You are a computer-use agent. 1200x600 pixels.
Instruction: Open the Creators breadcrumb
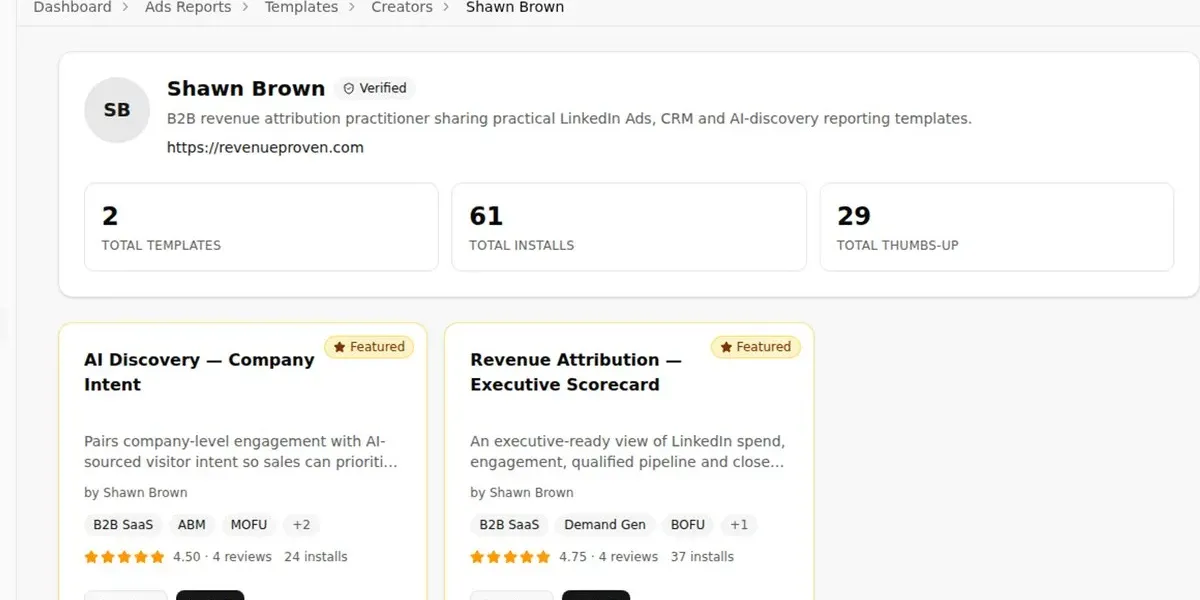coord(402,7)
